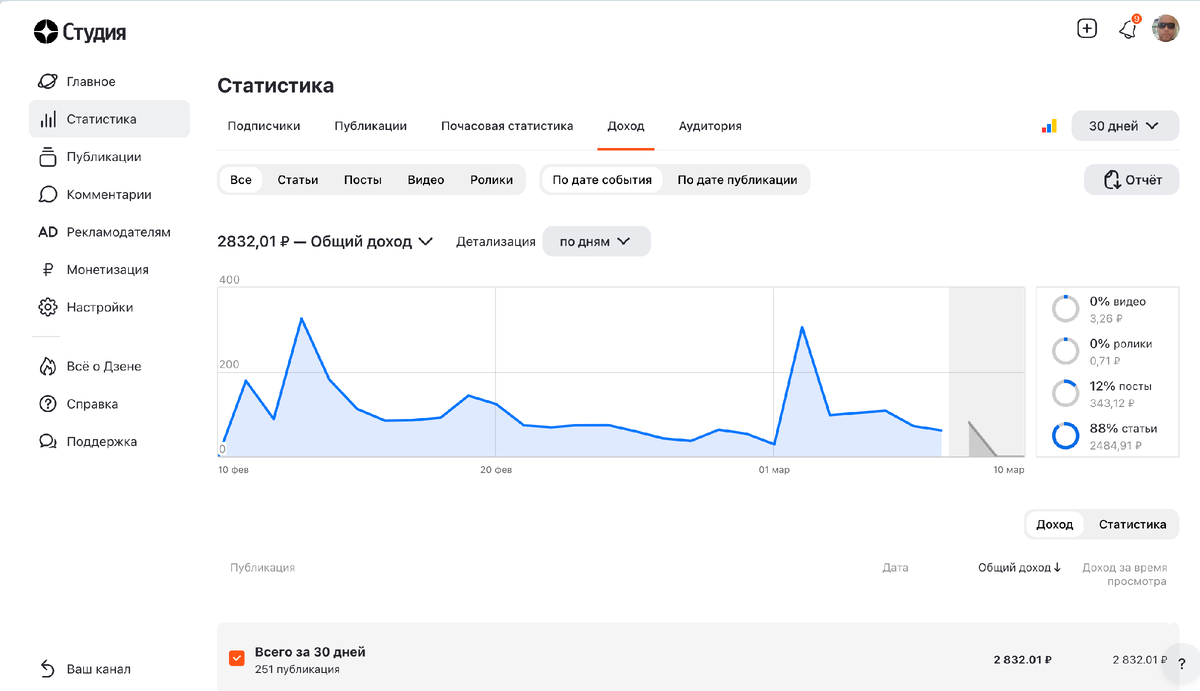Click the статьи 88% donut indicator

[1065, 436]
